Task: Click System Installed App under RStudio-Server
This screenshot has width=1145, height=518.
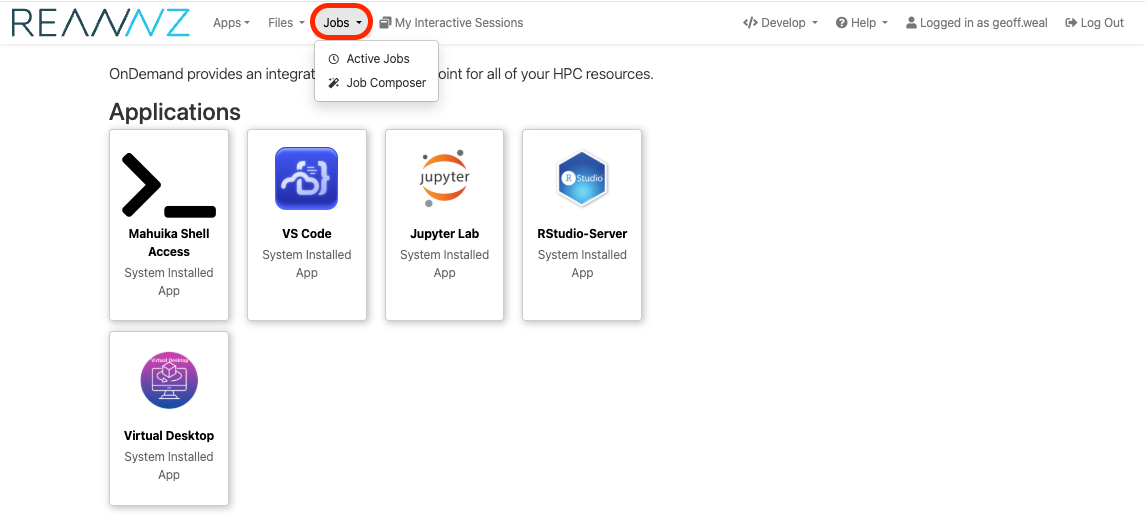Action: [x=582, y=264]
